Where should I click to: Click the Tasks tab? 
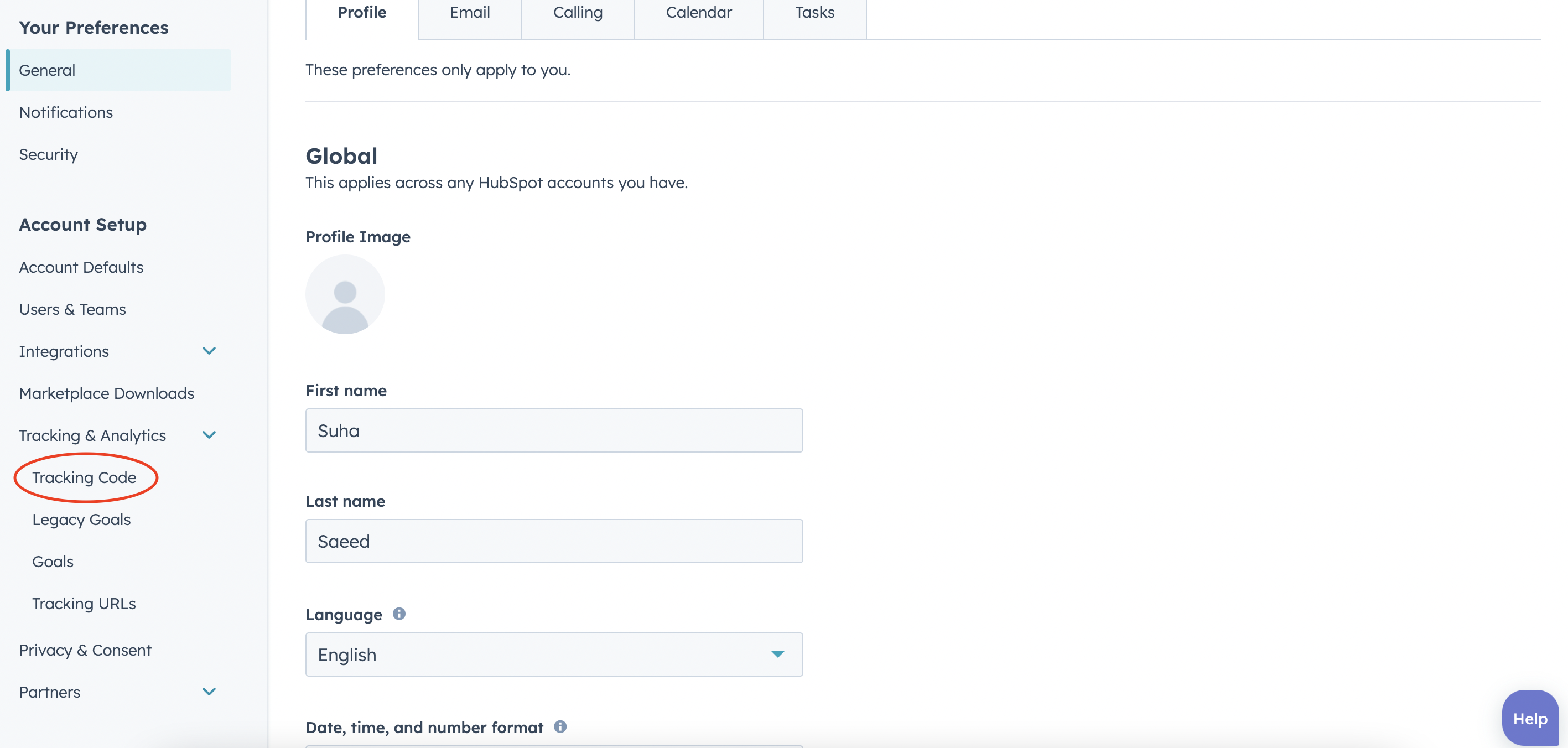(814, 12)
